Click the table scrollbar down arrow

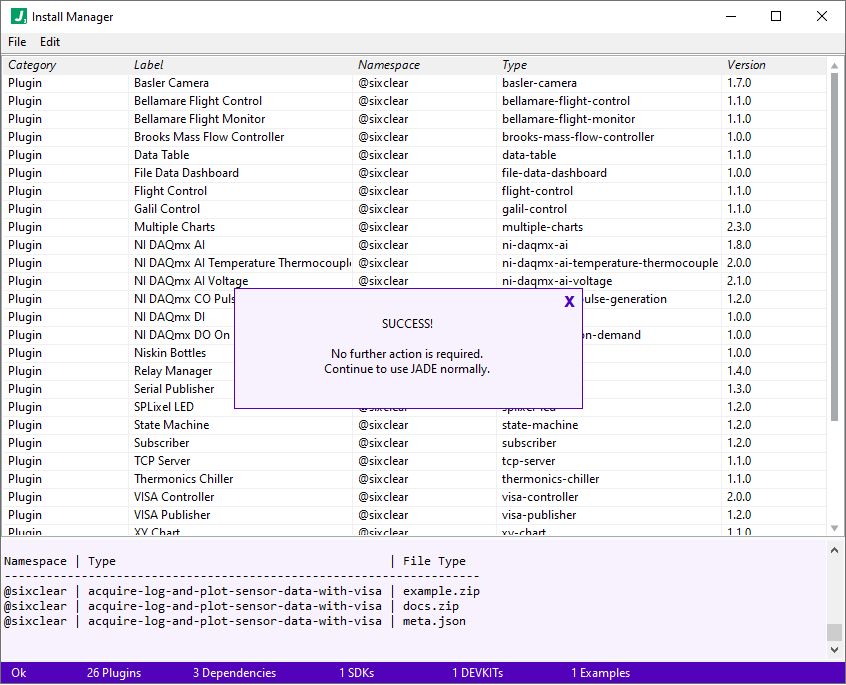[x=834, y=528]
